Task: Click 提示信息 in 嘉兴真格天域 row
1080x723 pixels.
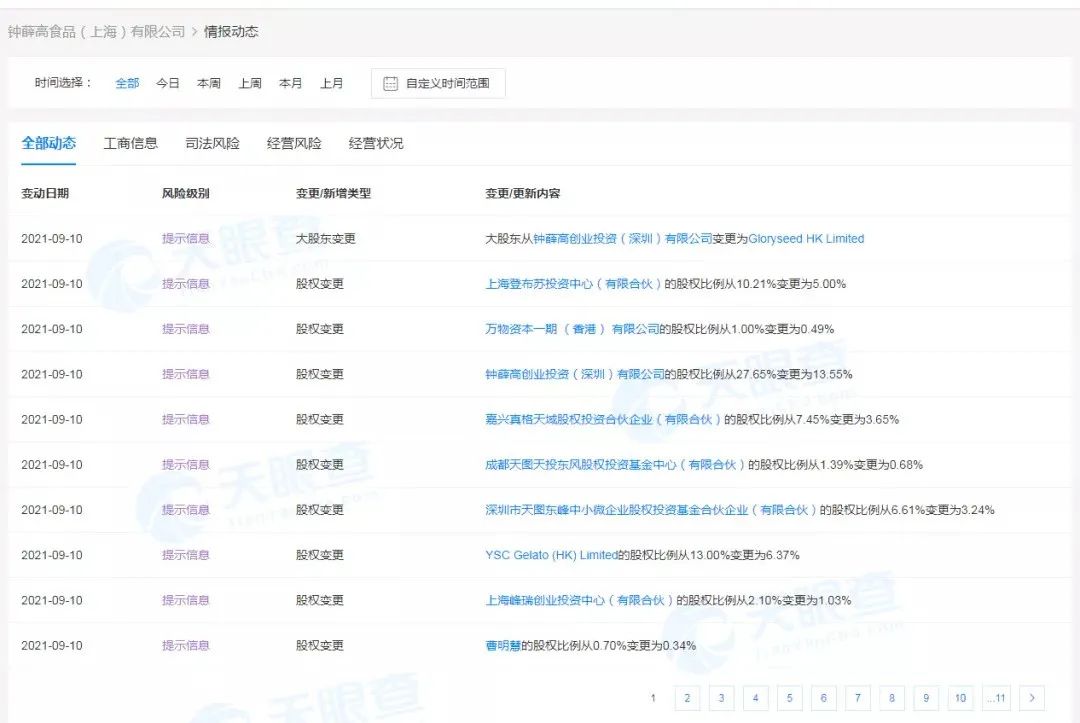Action: pos(186,419)
